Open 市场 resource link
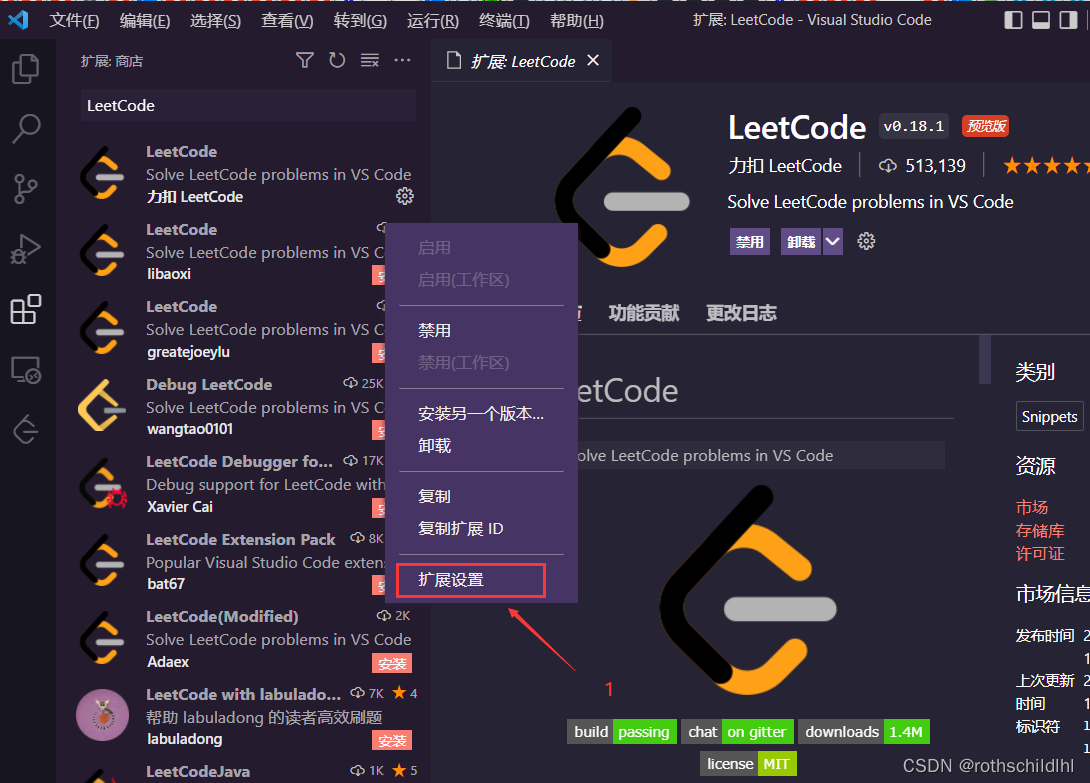 (x=1032, y=507)
